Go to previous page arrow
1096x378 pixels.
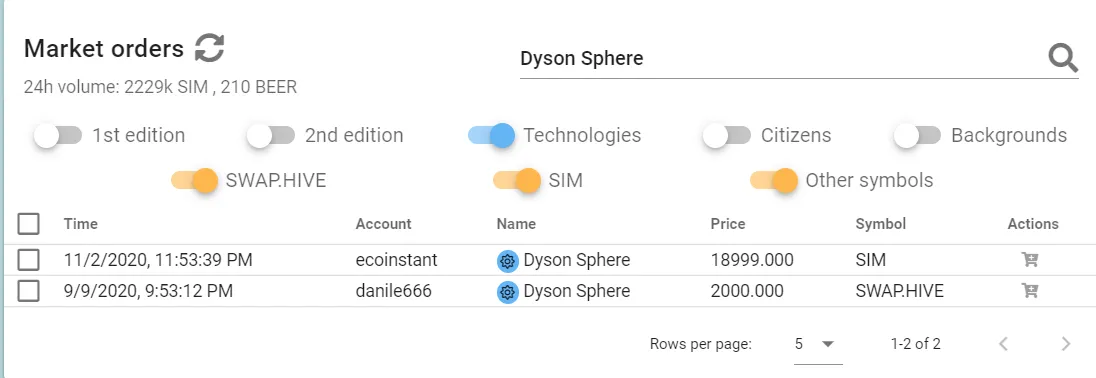tap(1004, 344)
